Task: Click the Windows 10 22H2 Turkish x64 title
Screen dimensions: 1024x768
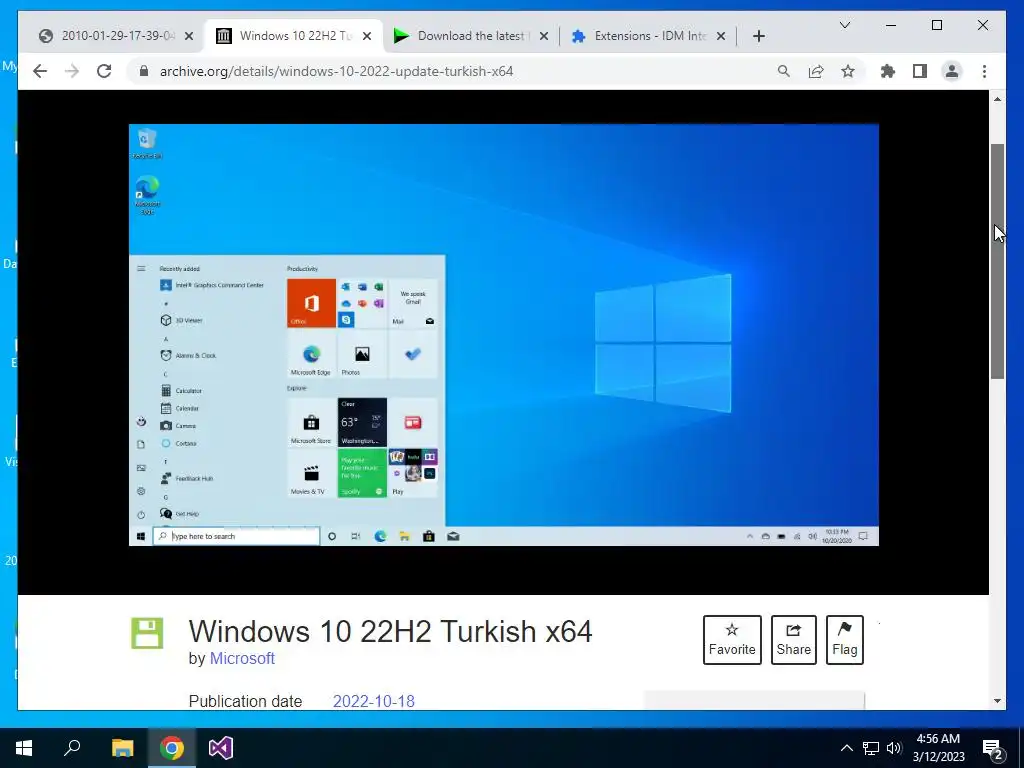Action: 391,632
